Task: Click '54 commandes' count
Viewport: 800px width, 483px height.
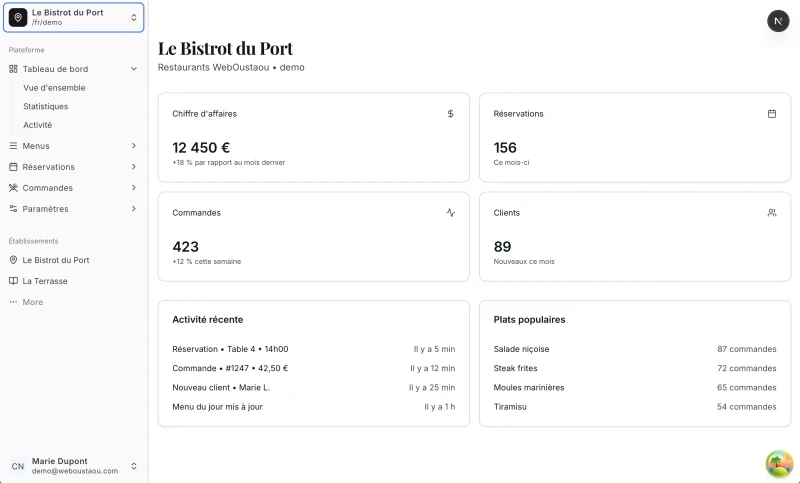Action: 746,407
